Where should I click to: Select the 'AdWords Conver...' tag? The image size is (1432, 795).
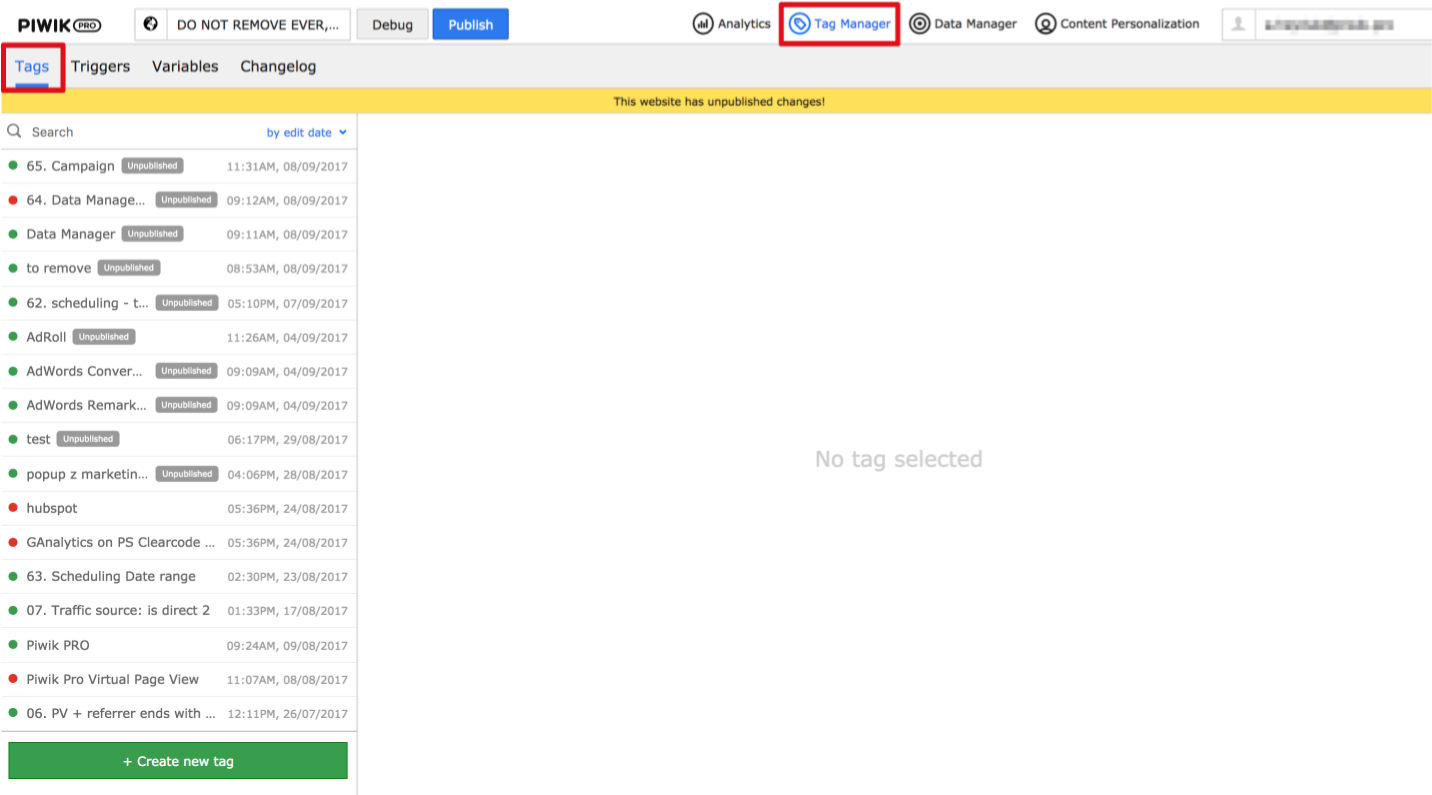pos(179,371)
